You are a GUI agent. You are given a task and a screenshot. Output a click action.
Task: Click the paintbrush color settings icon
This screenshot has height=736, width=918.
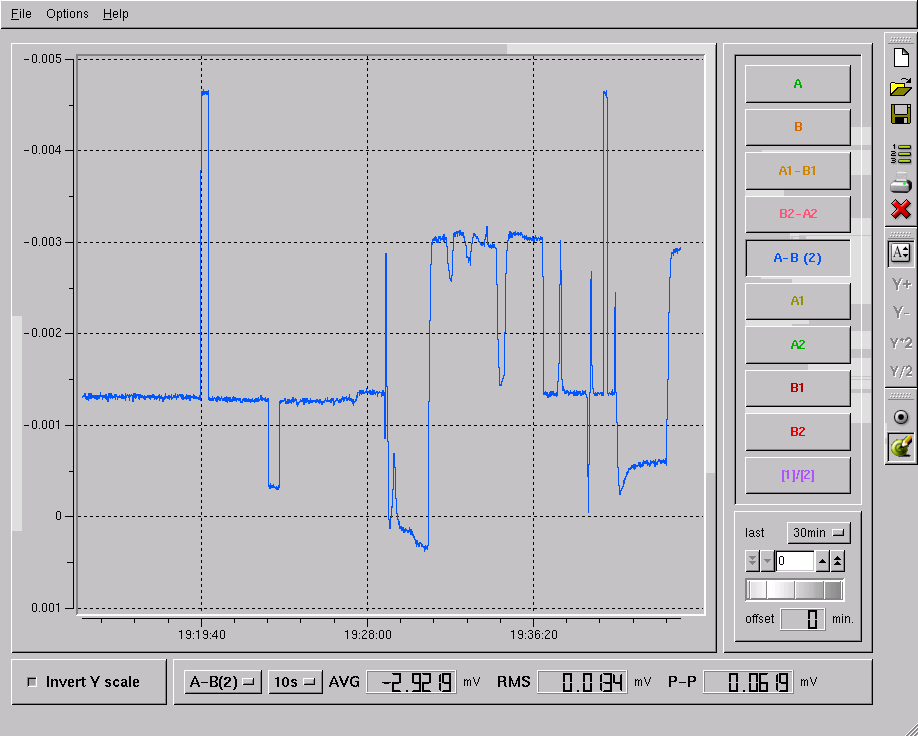pyautogui.click(x=900, y=446)
